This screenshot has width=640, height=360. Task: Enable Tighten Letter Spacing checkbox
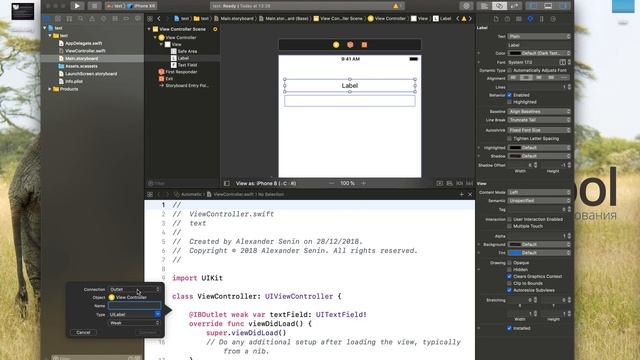pos(509,139)
